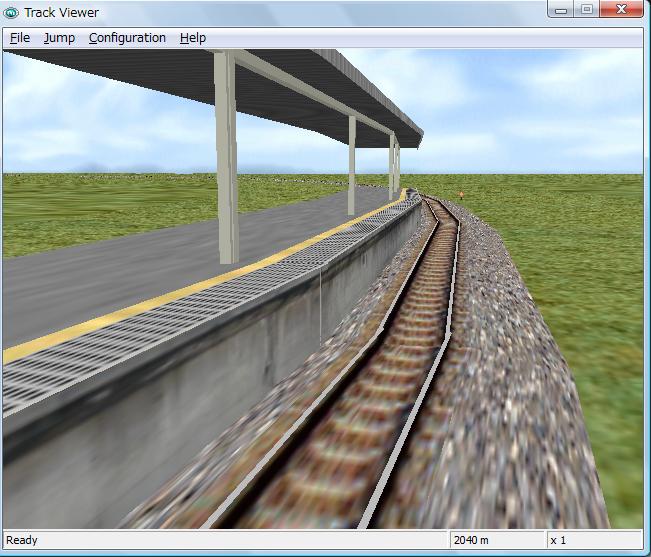Click the Track Viewer title bar text
The height and width of the screenshot is (557, 651).
(x=61, y=11)
